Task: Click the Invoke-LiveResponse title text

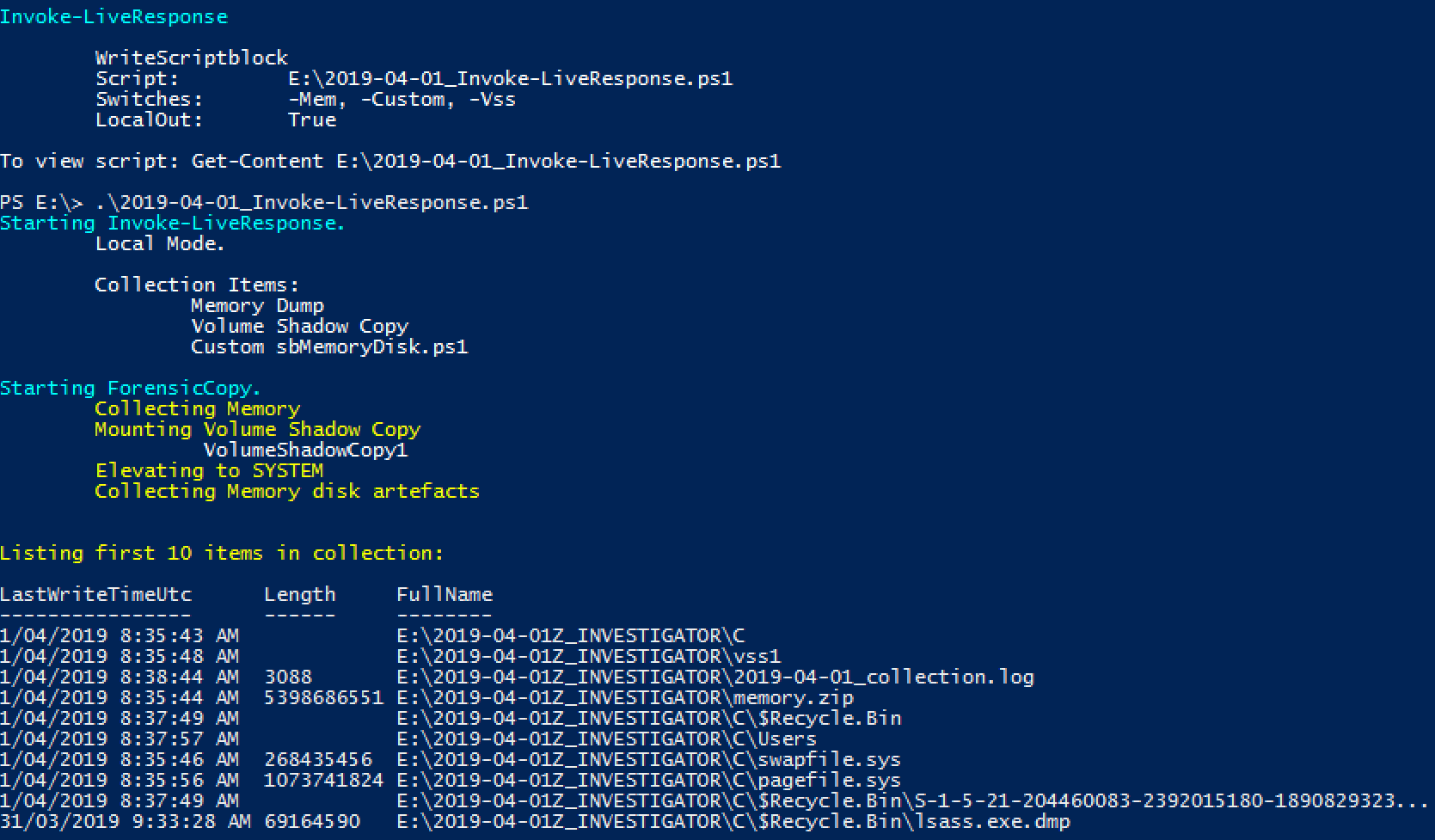Action: pyautogui.click(x=113, y=16)
